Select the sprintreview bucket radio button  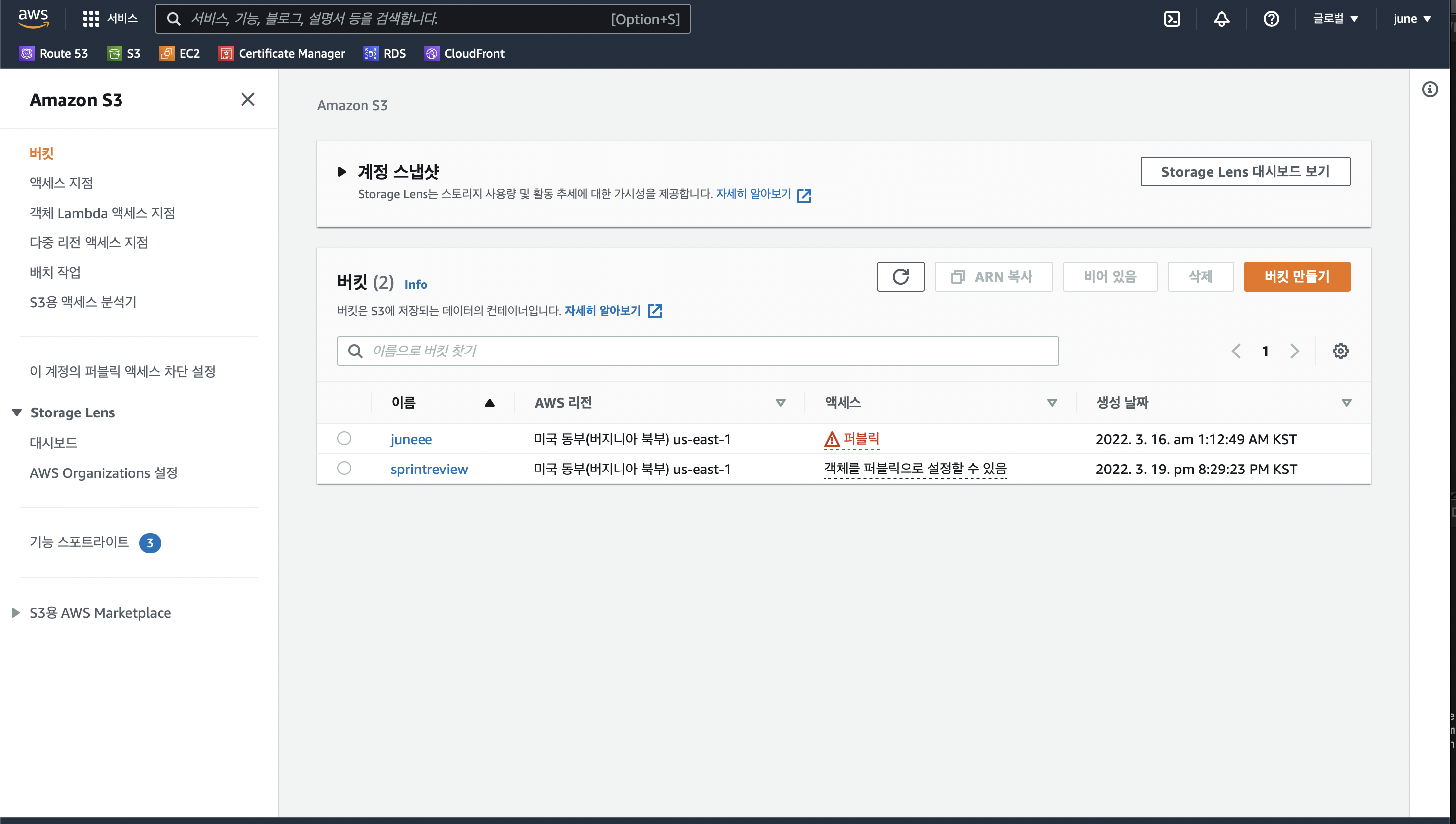click(344, 468)
